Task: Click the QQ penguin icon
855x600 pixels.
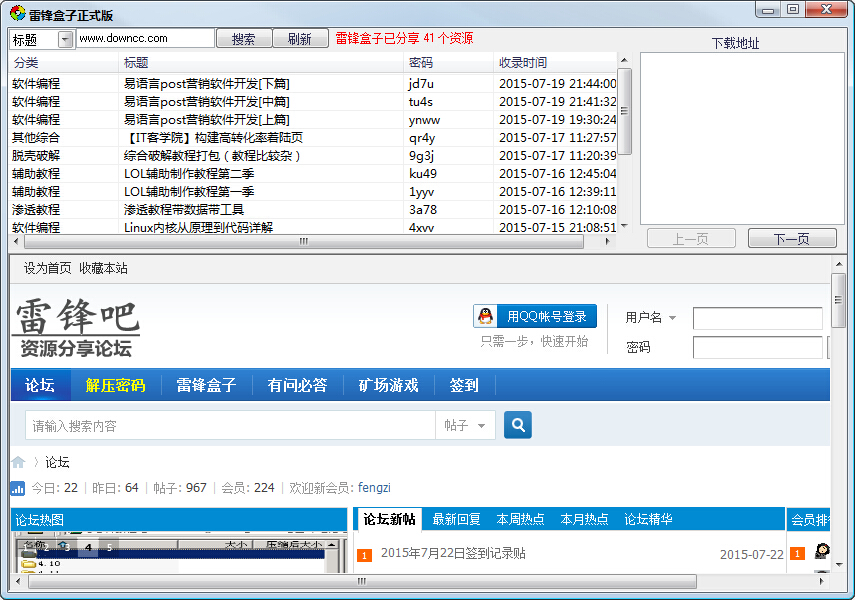Action: 488,314
